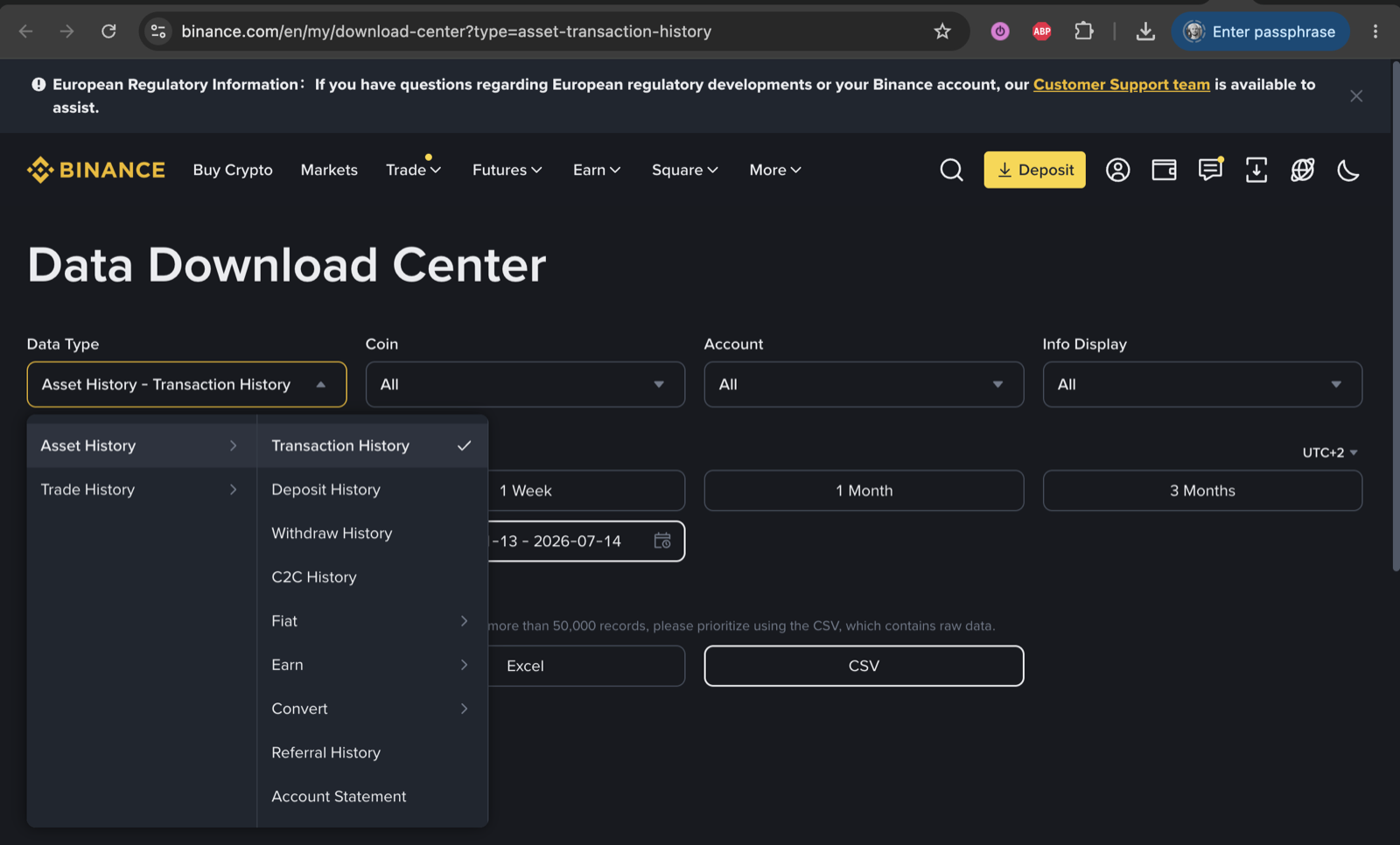Open the chat messages icon
This screenshot has width=1400, height=845.
click(1210, 169)
